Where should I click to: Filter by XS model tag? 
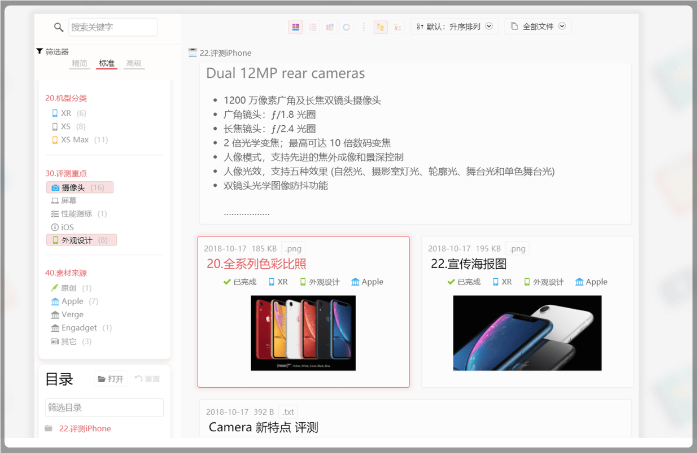[68, 127]
